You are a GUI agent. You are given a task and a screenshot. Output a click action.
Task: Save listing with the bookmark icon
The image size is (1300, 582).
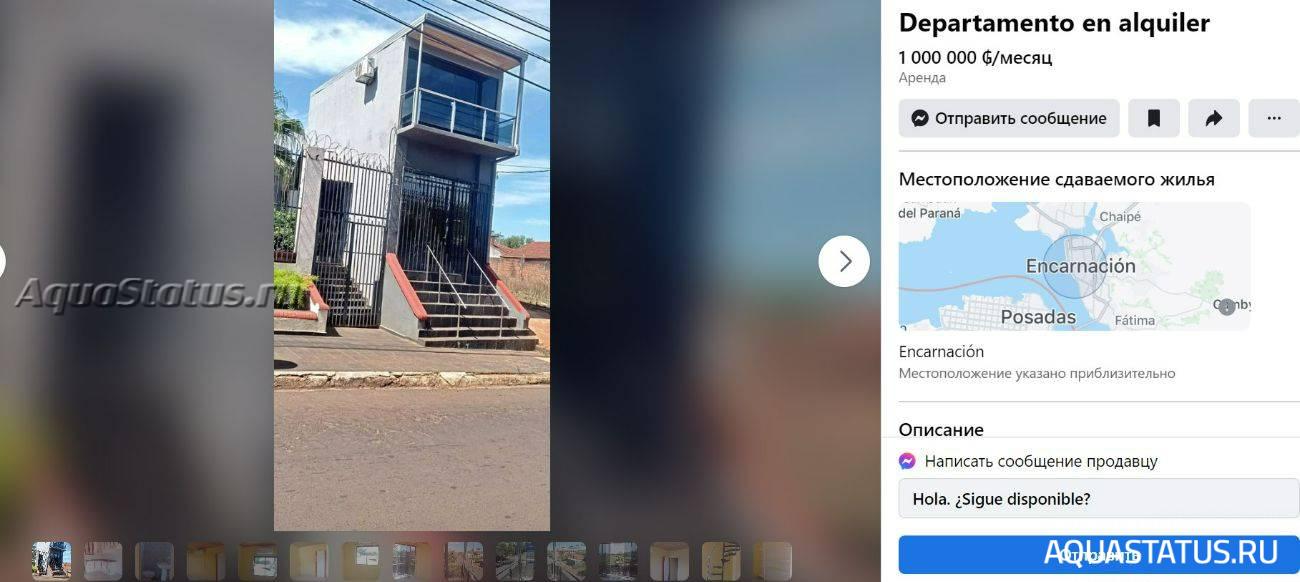tap(1154, 118)
